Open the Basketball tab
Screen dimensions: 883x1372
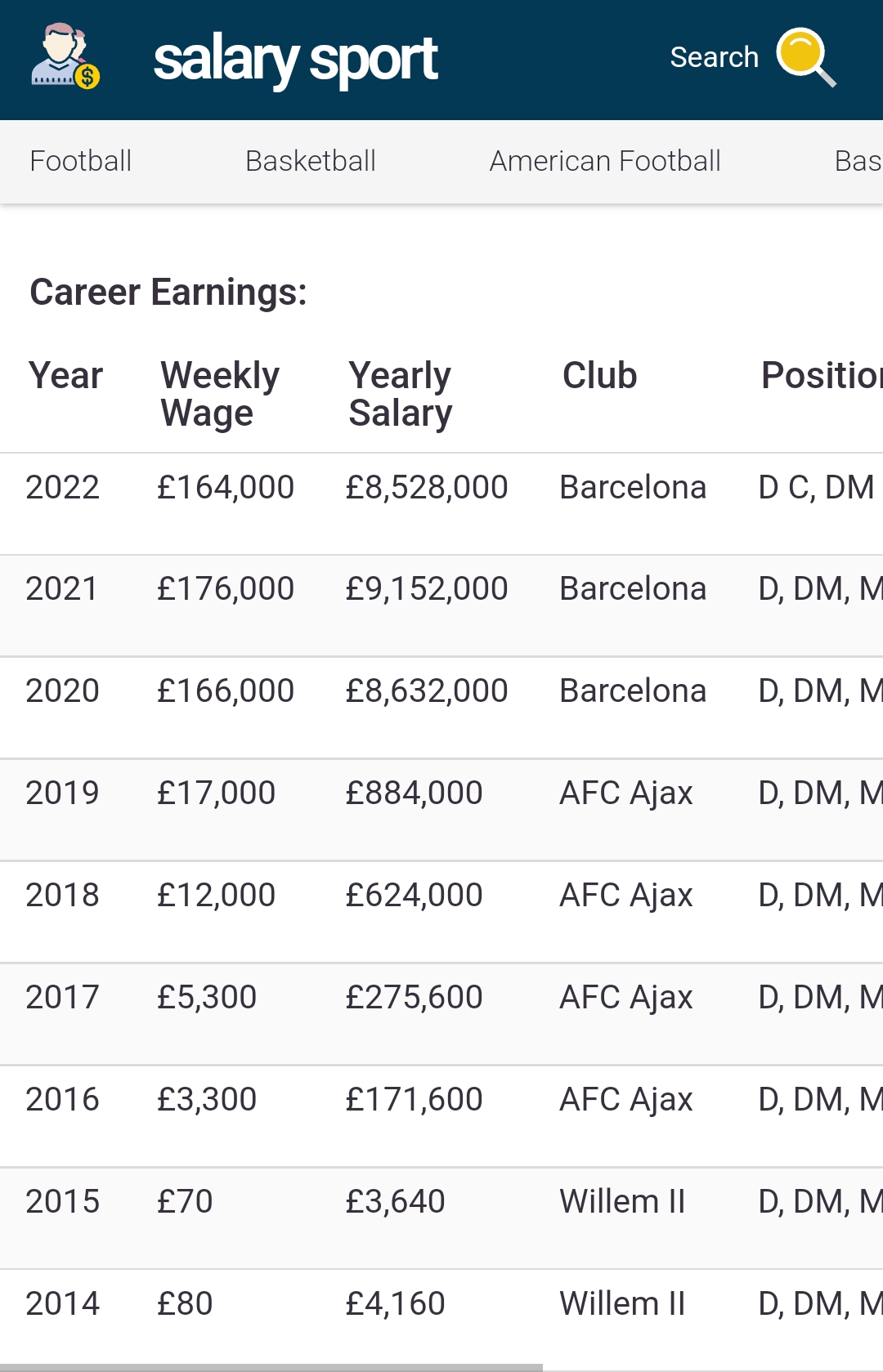coord(311,161)
